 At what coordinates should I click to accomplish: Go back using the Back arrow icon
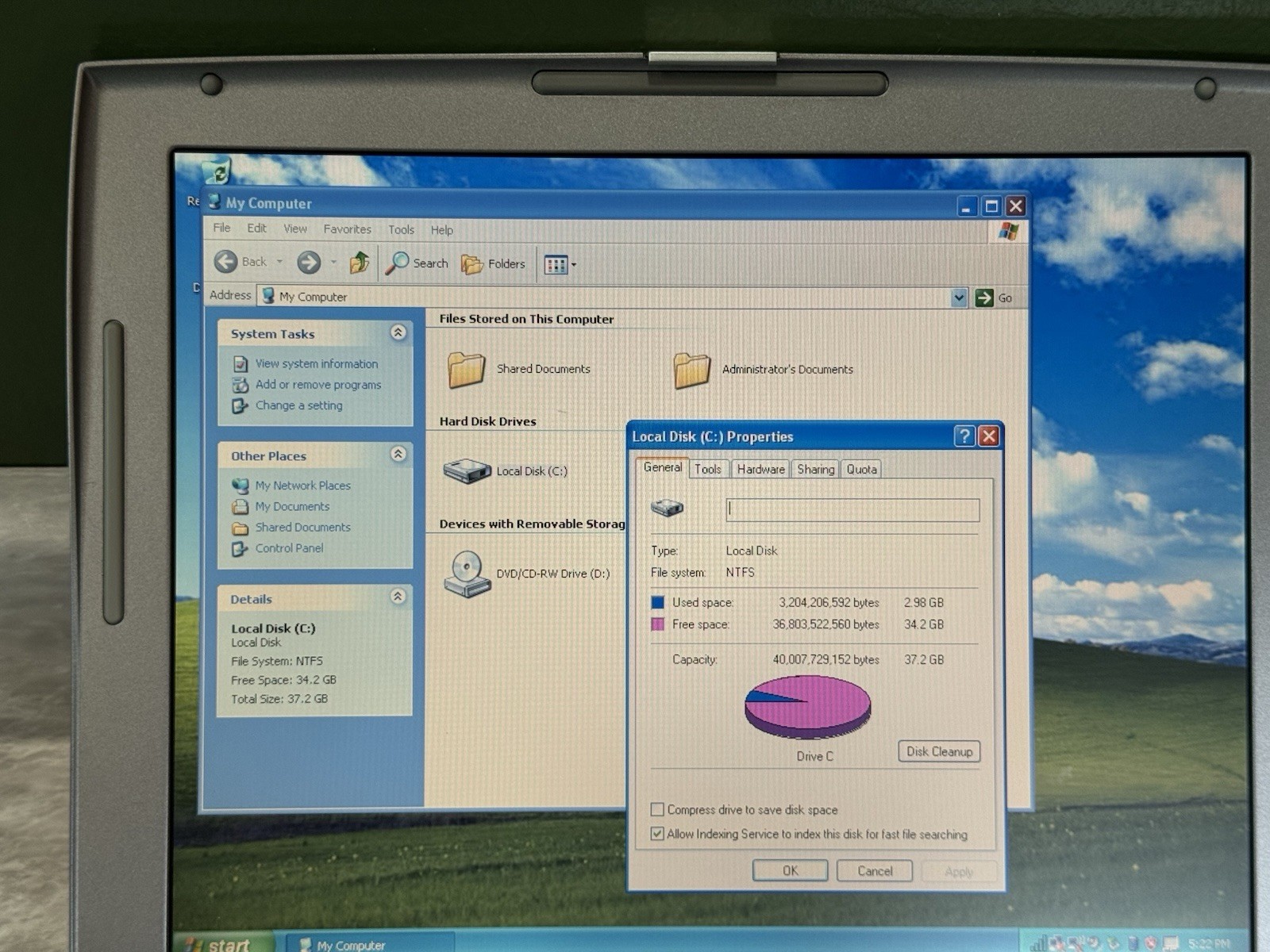225,261
